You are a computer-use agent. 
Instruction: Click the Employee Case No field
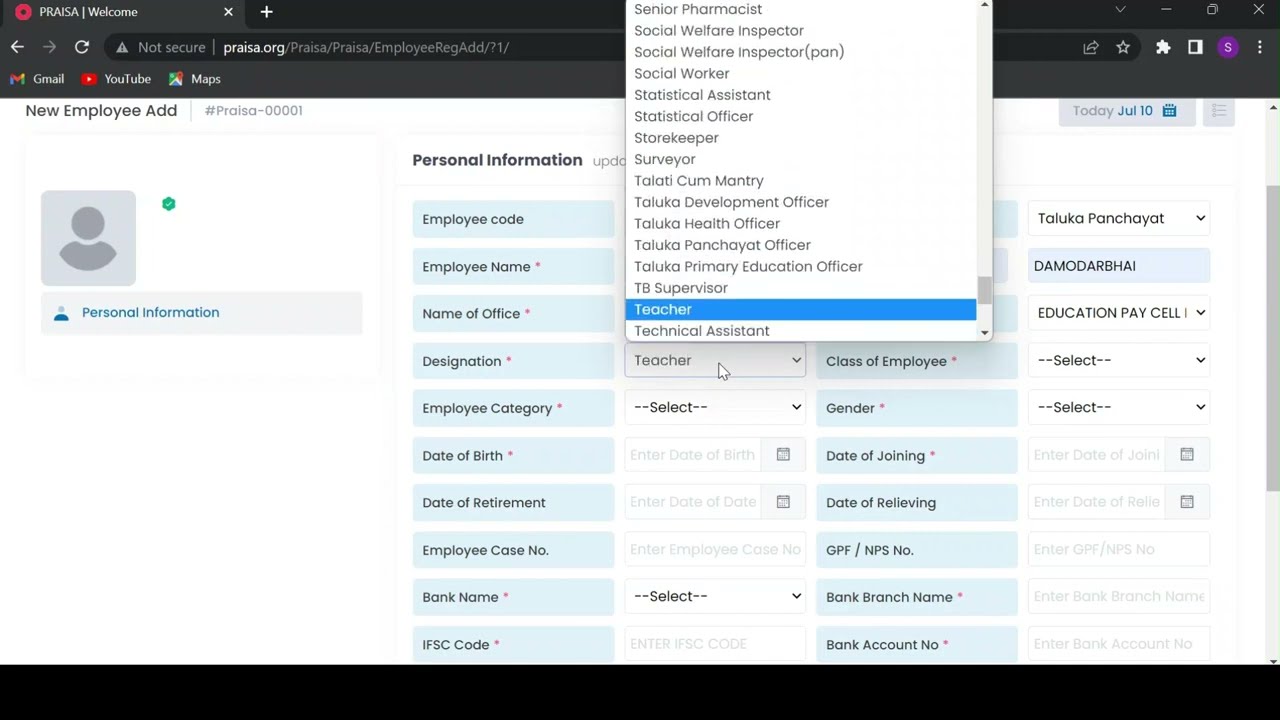pyautogui.click(x=715, y=549)
